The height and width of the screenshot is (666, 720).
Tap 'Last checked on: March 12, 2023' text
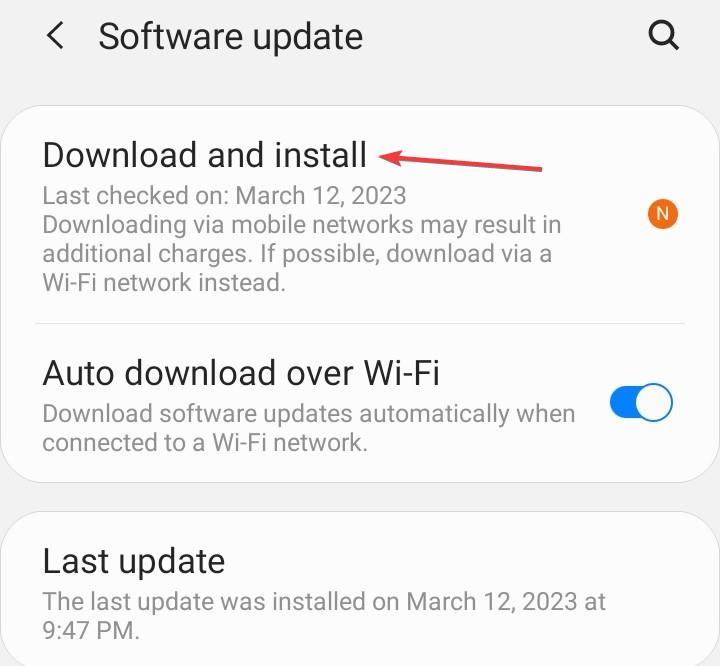point(224,196)
